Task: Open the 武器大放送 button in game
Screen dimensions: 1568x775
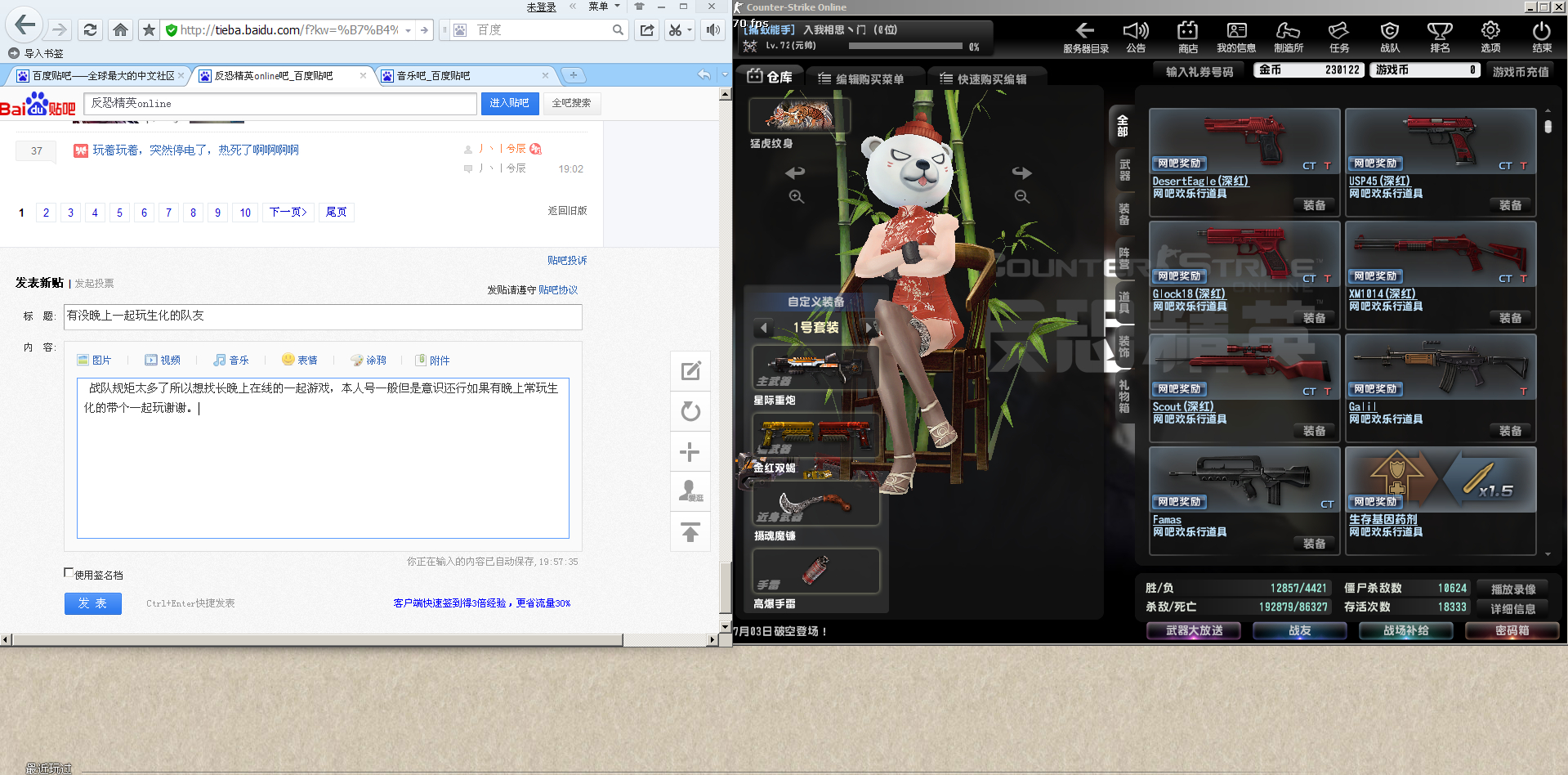Action: (x=1194, y=630)
